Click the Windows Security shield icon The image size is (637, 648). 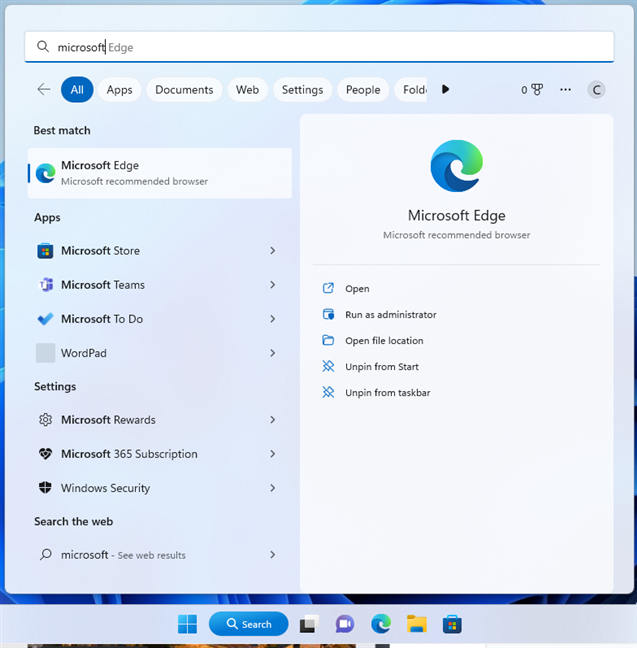pyautogui.click(x=45, y=488)
